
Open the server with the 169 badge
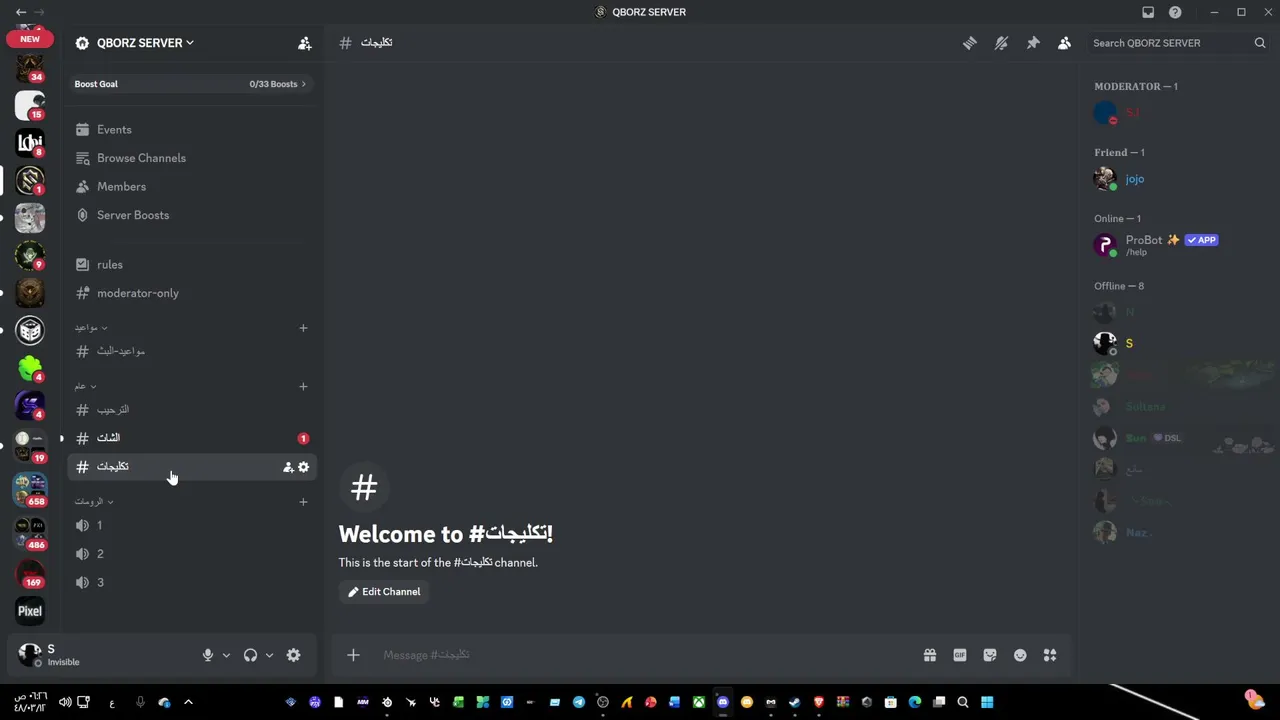point(30,573)
